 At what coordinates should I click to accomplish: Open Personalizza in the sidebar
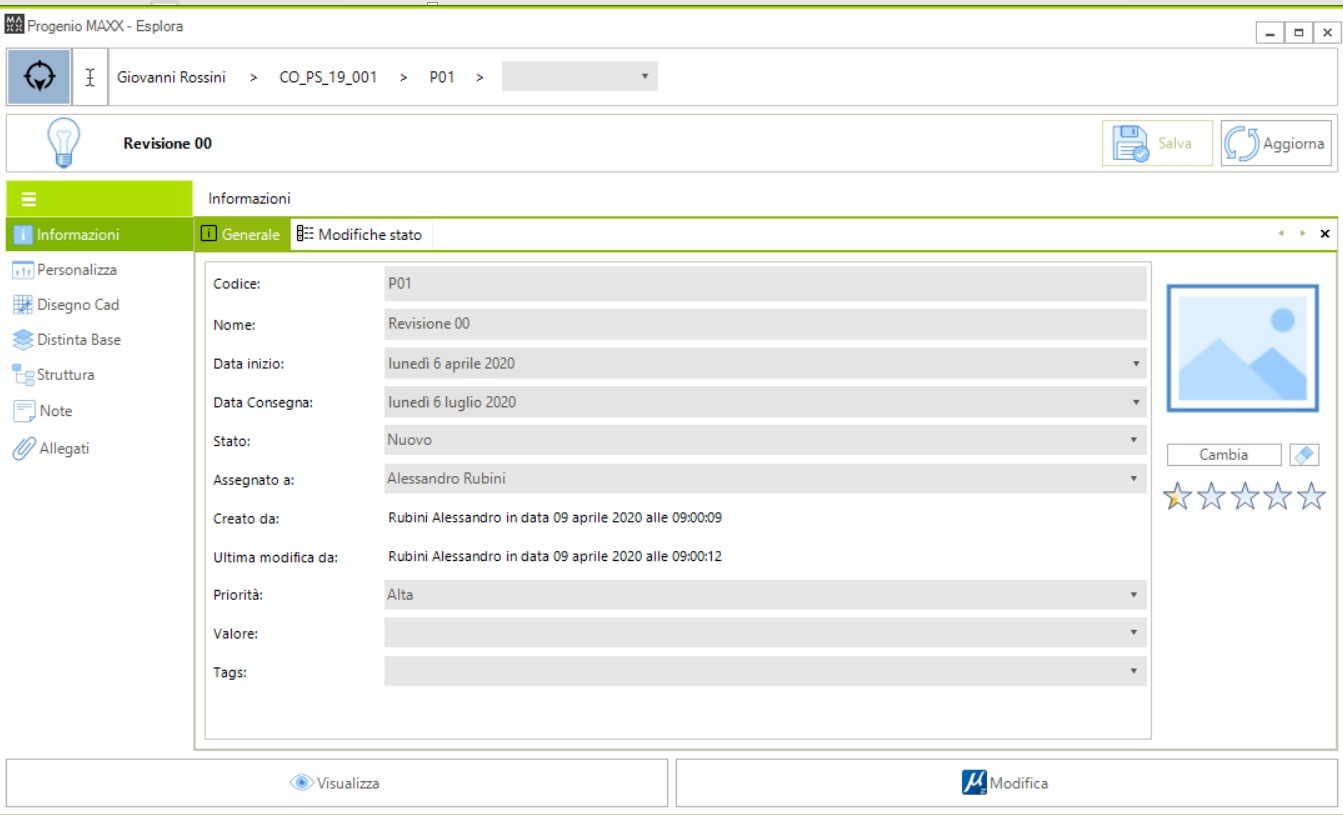(x=98, y=270)
